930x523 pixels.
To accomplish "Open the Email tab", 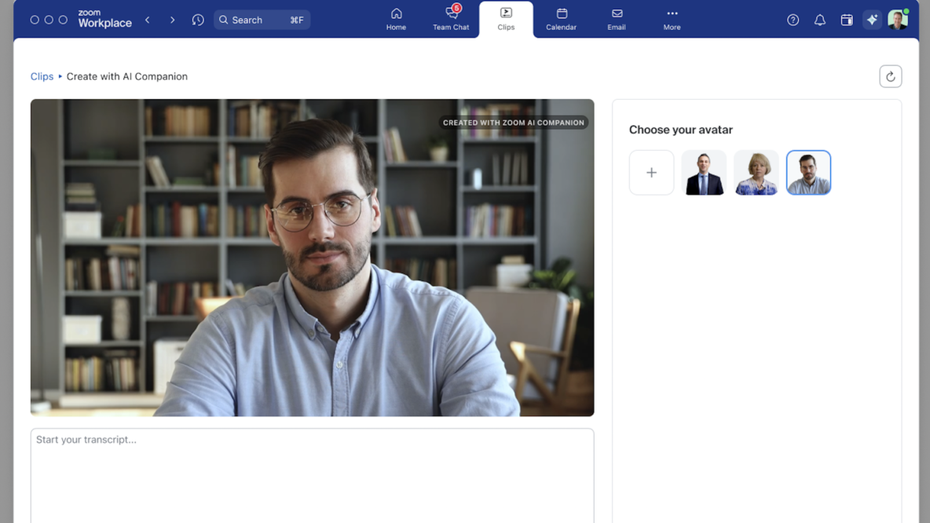I will coord(616,19).
